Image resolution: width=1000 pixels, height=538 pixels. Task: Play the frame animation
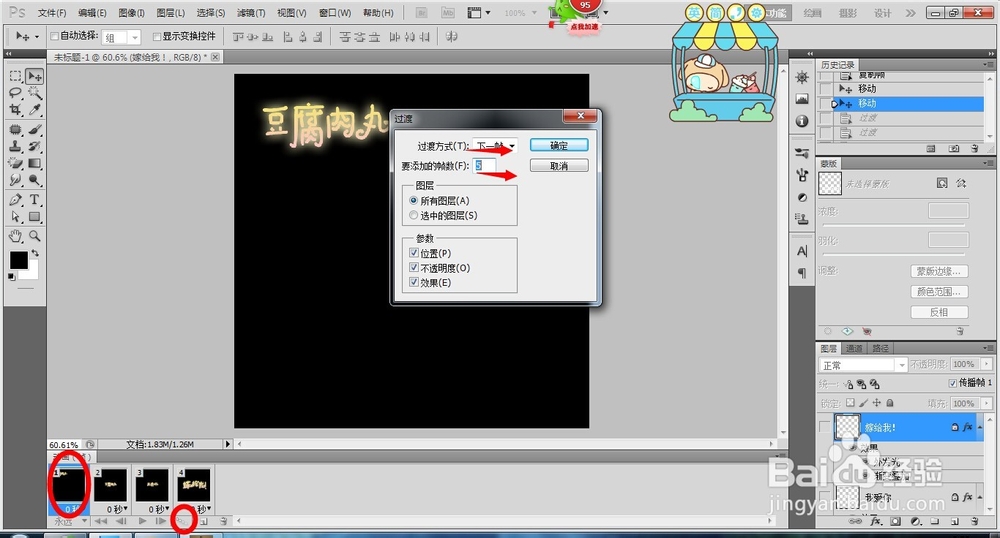click(x=142, y=521)
